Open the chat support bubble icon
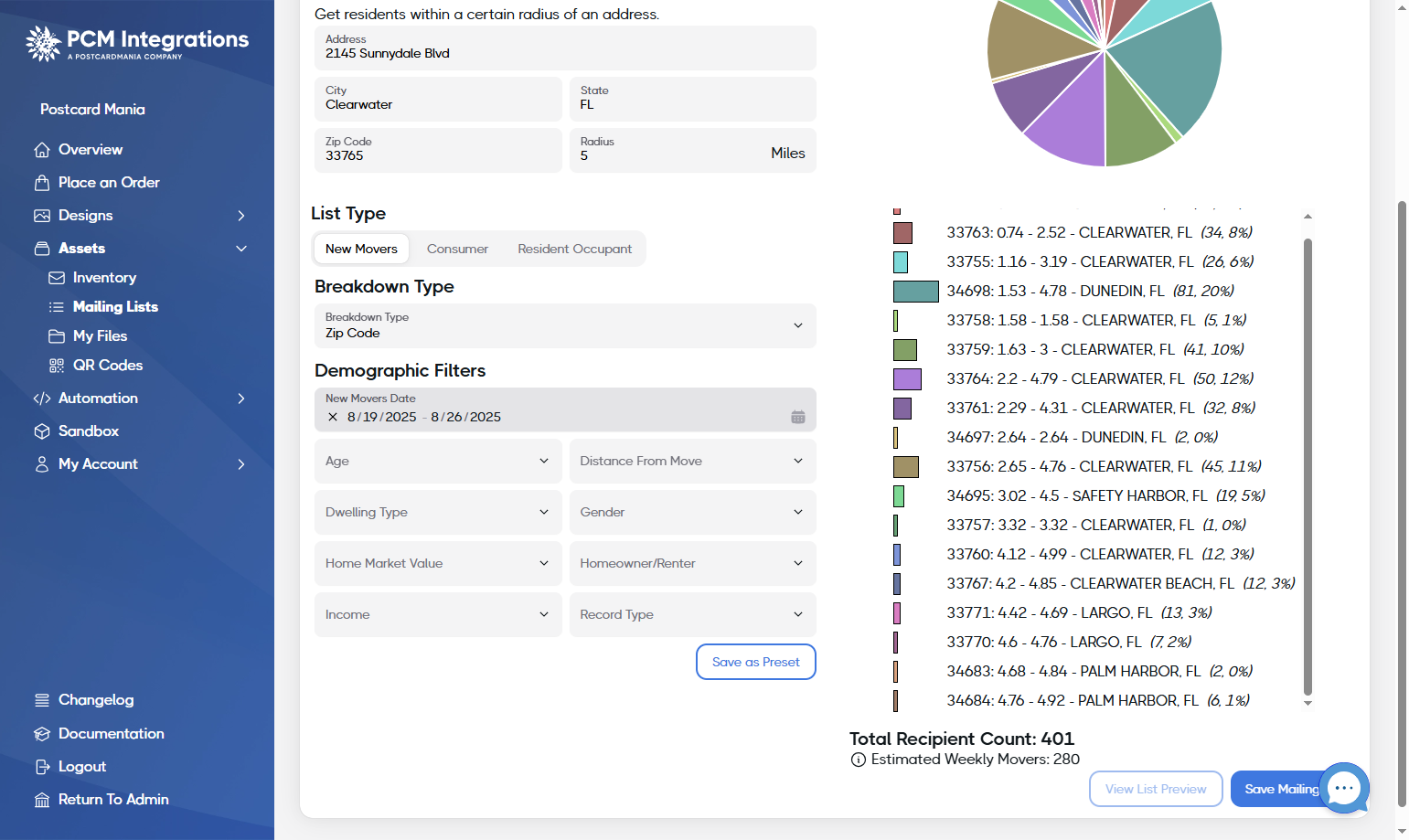The height and width of the screenshot is (840, 1409). [x=1344, y=787]
